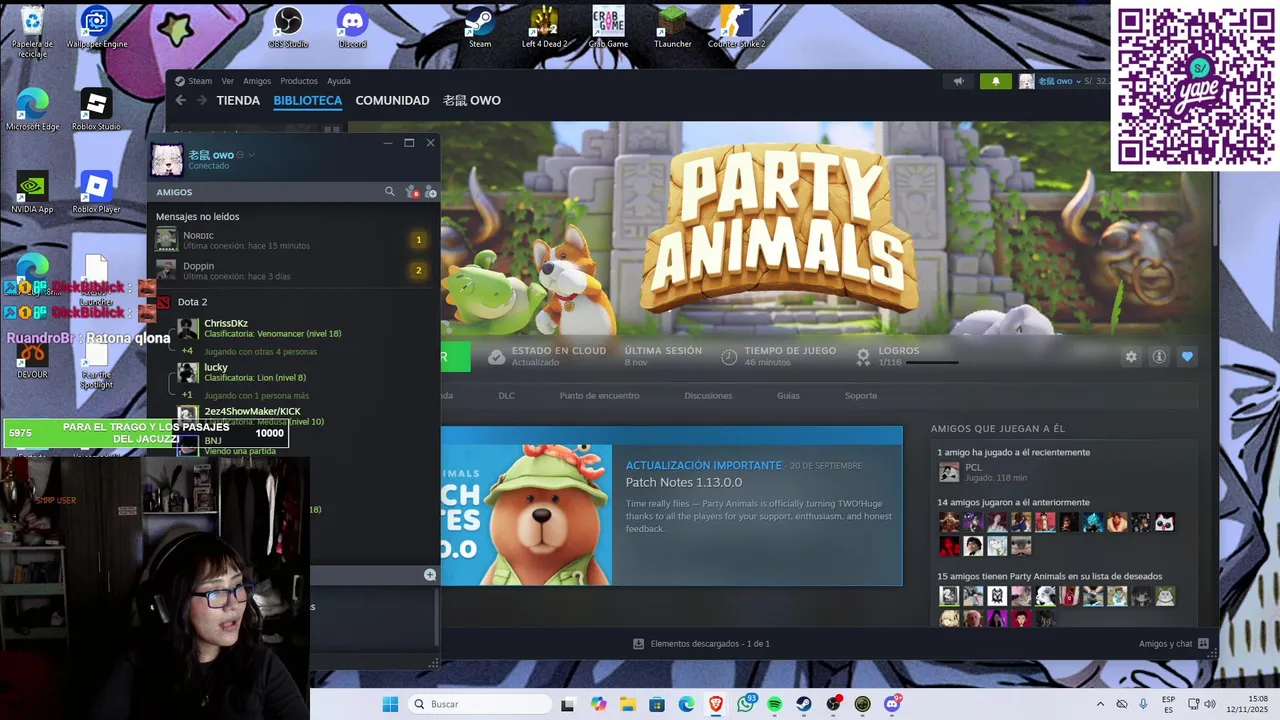Select friend ChrissDKz in friends list

(226, 323)
